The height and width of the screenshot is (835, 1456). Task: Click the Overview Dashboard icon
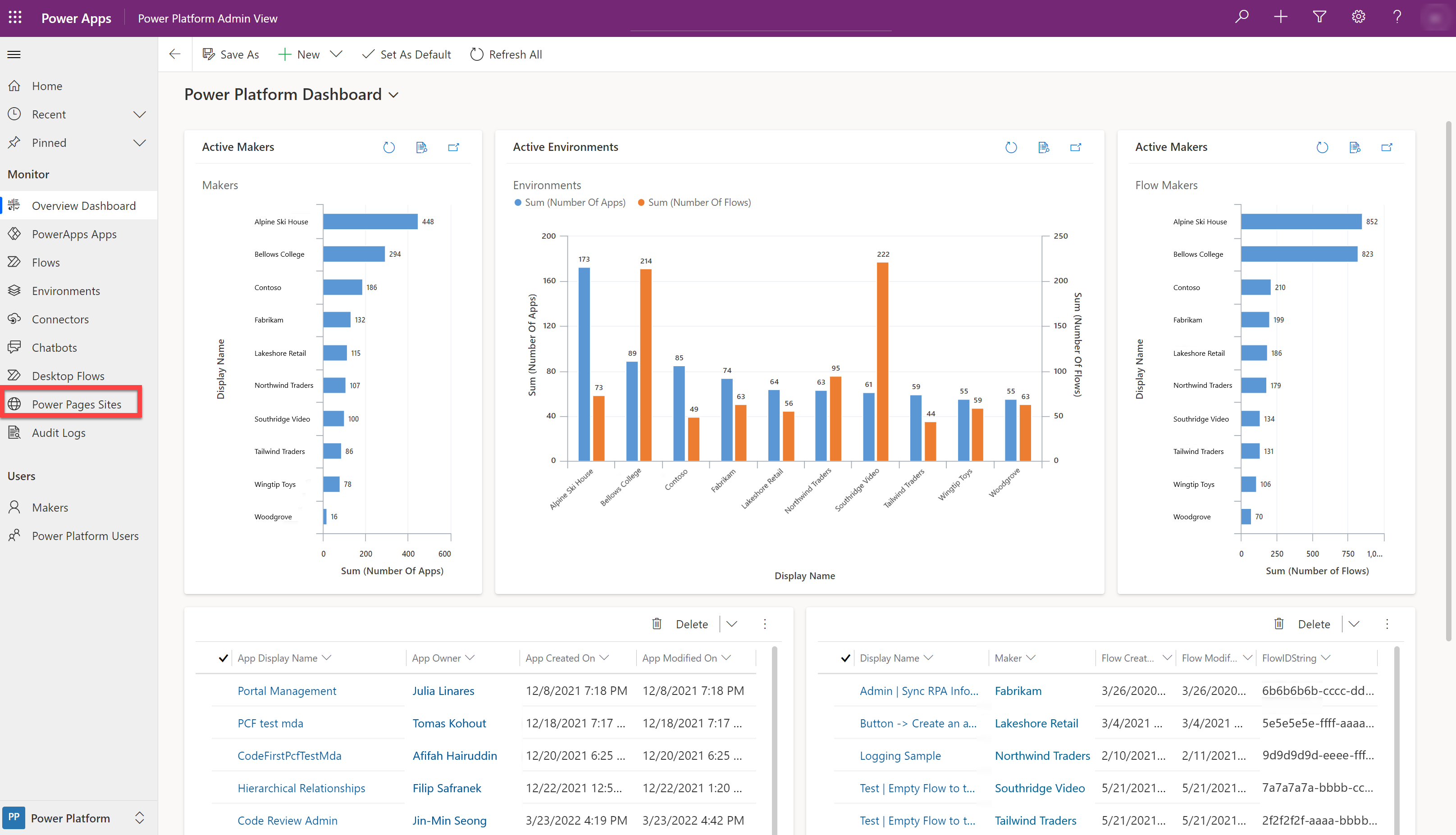pyautogui.click(x=14, y=205)
